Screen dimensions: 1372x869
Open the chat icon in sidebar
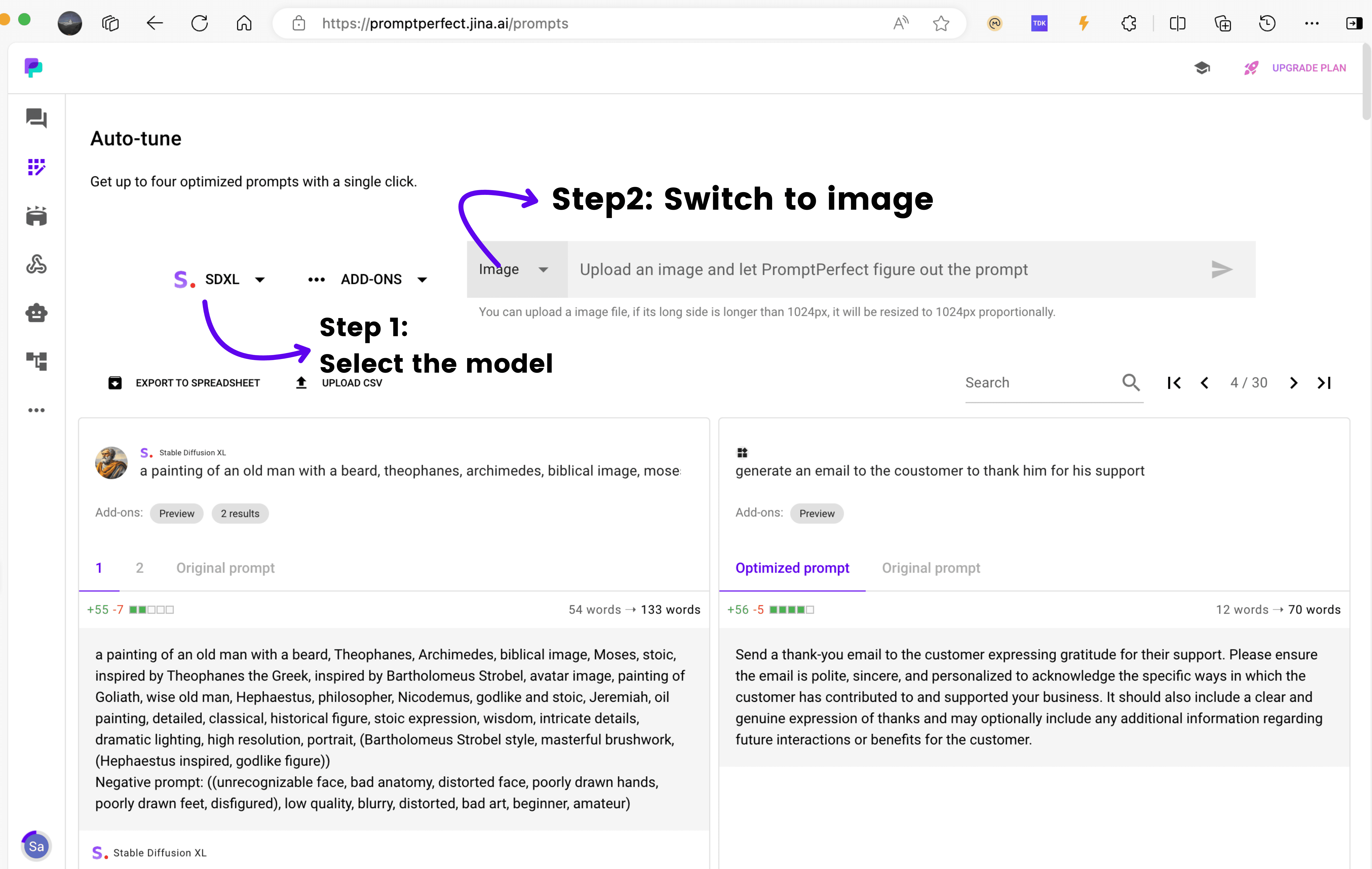click(36, 118)
